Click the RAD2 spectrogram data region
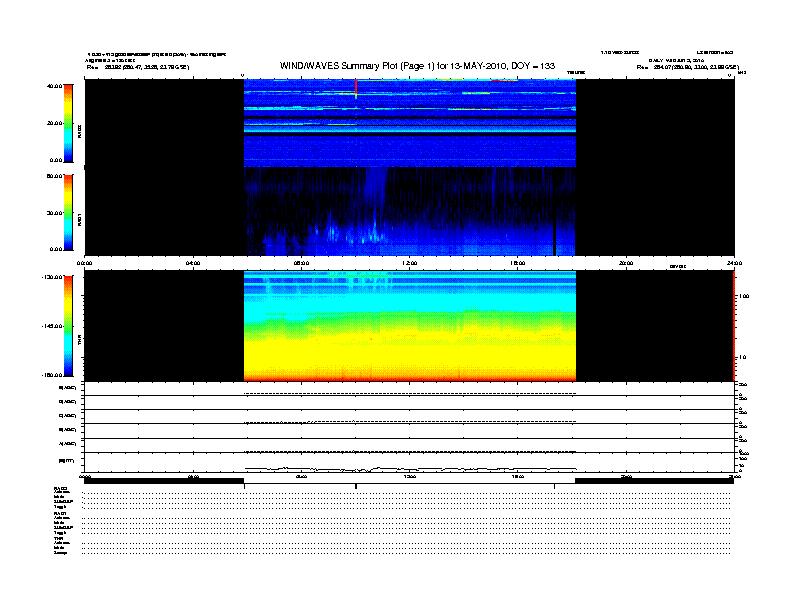Viewport: 792px width, 612px height. pos(410,123)
